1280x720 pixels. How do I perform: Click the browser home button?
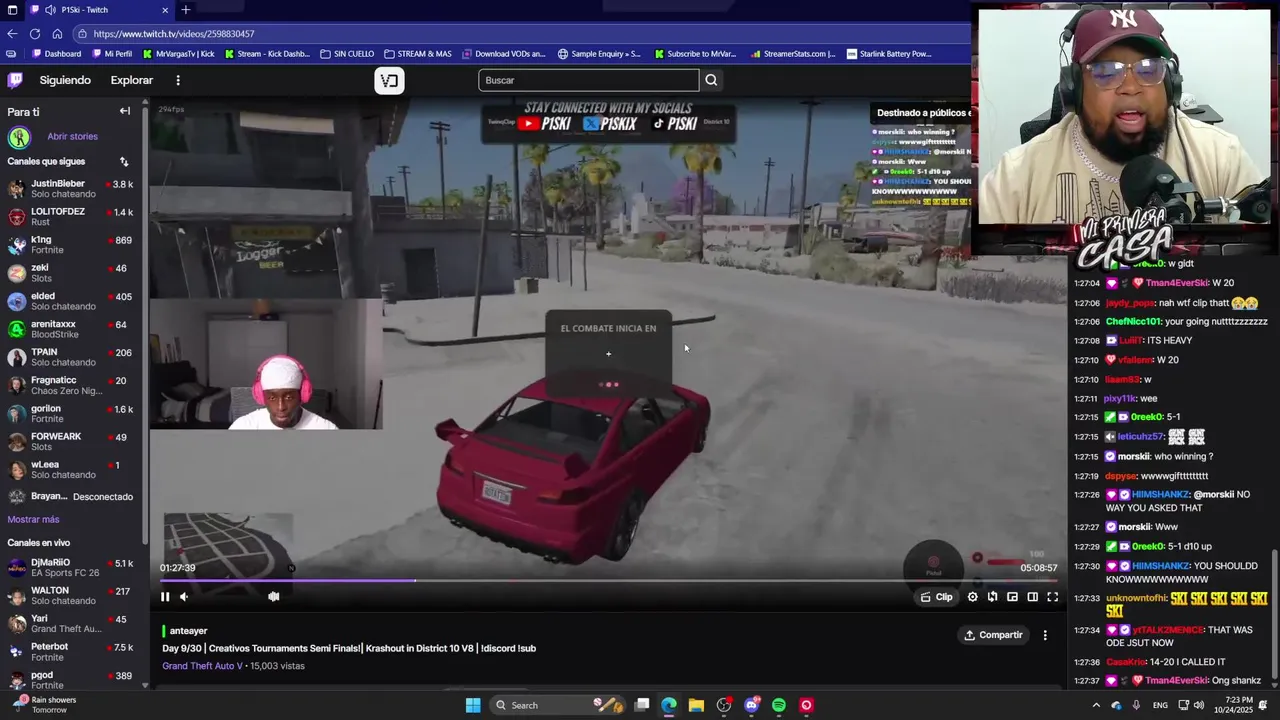pos(57,33)
